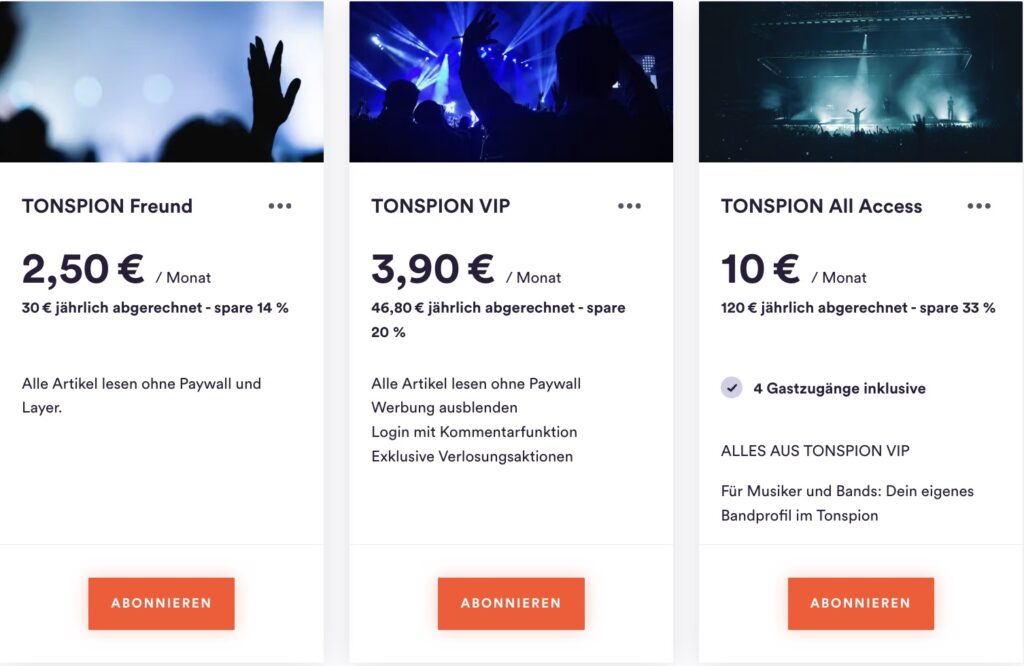Click the 10 € monthly price
This screenshot has width=1024, height=666.
(x=760, y=269)
